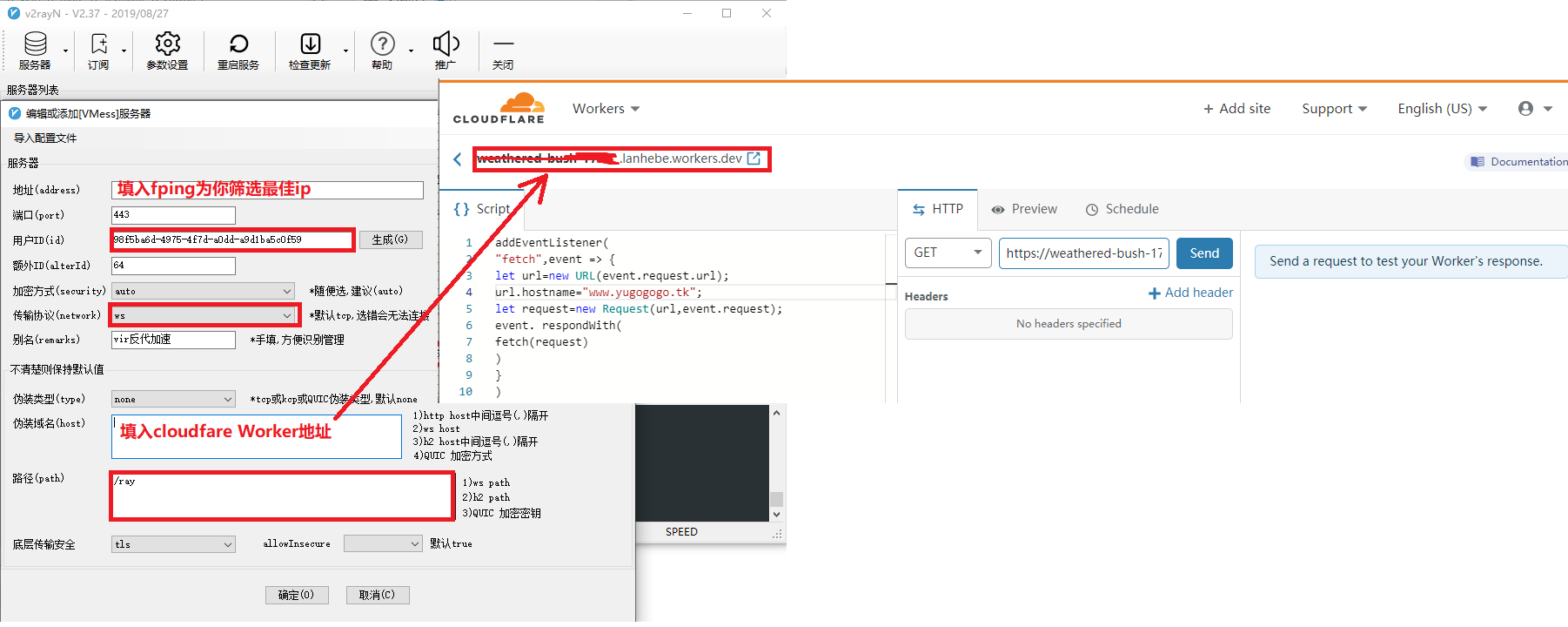Image resolution: width=1568 pixels, height=627 pixels.
Task: Open the camouflage type none dropdown
Action: 174,399
